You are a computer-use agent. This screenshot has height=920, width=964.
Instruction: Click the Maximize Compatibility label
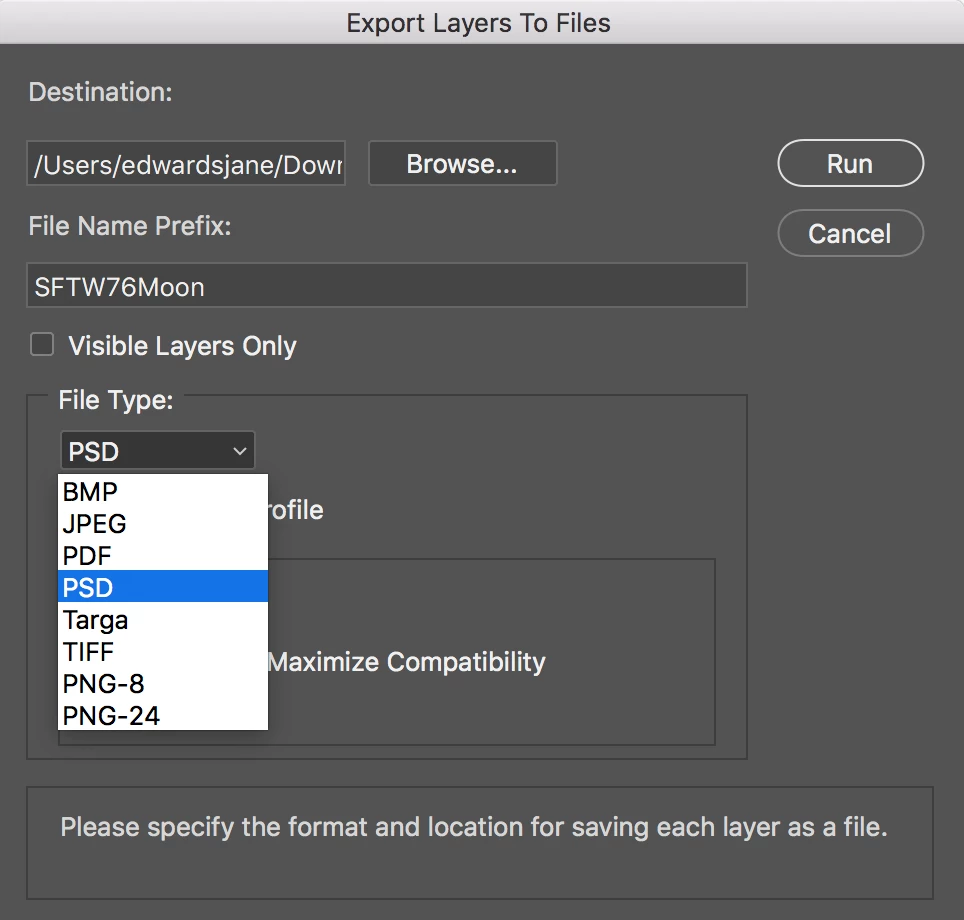point(407,662)
